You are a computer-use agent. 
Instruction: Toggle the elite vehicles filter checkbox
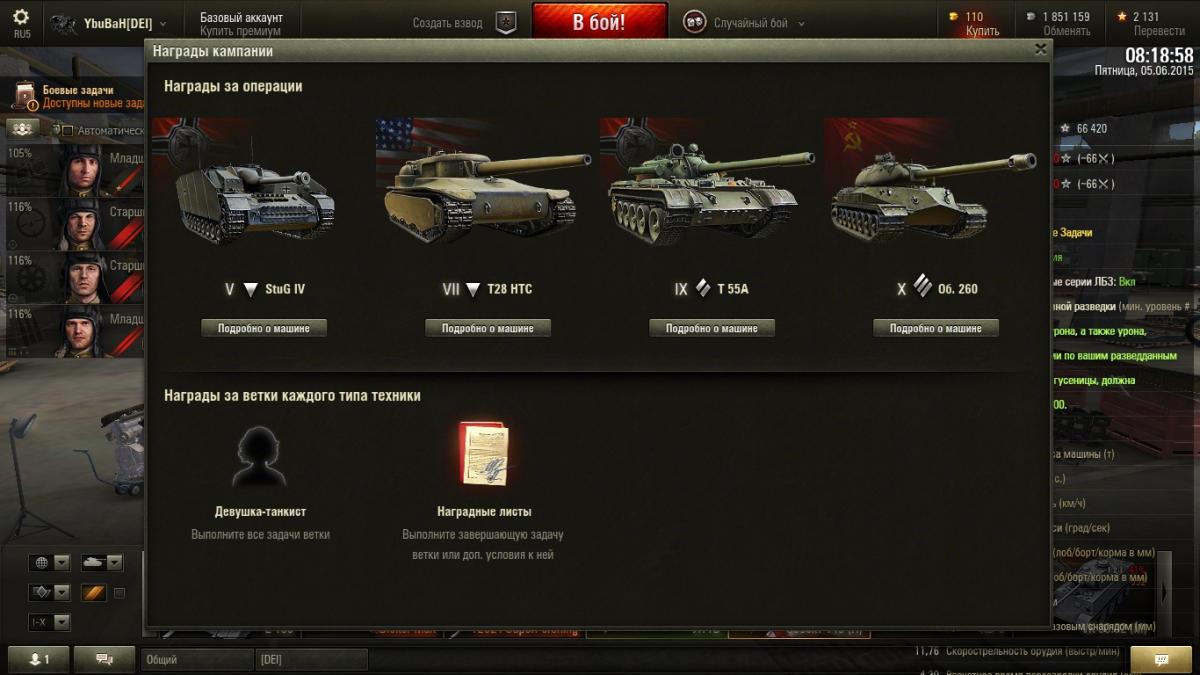pyautogui.click(x=120, y=593)
